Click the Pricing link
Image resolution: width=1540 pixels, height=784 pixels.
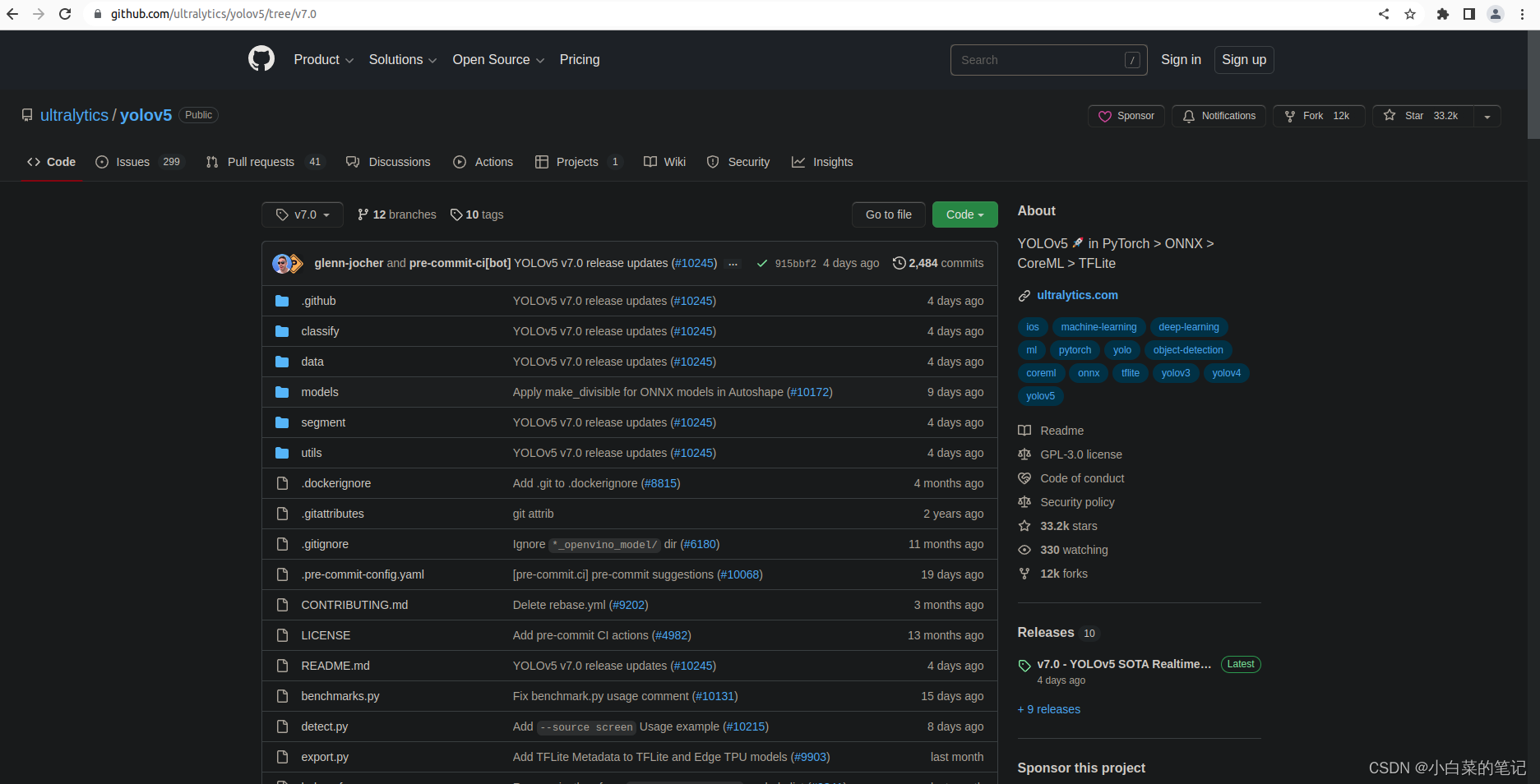click(580, 60)
